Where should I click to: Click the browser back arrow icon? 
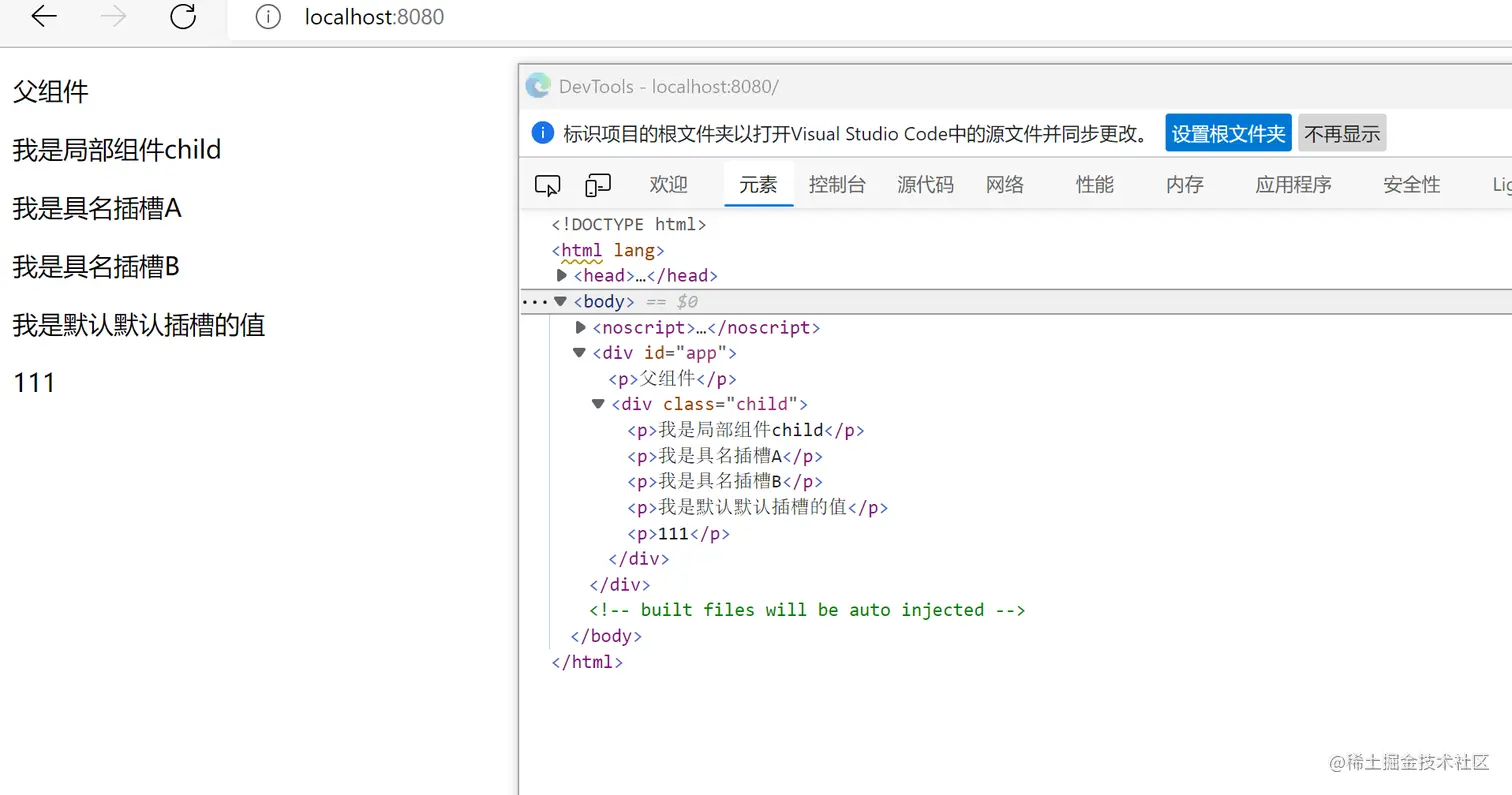tap(43, 17)
